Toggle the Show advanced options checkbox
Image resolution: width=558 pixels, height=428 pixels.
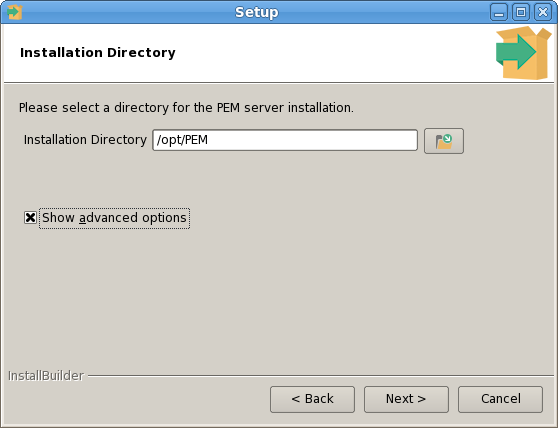30,217
